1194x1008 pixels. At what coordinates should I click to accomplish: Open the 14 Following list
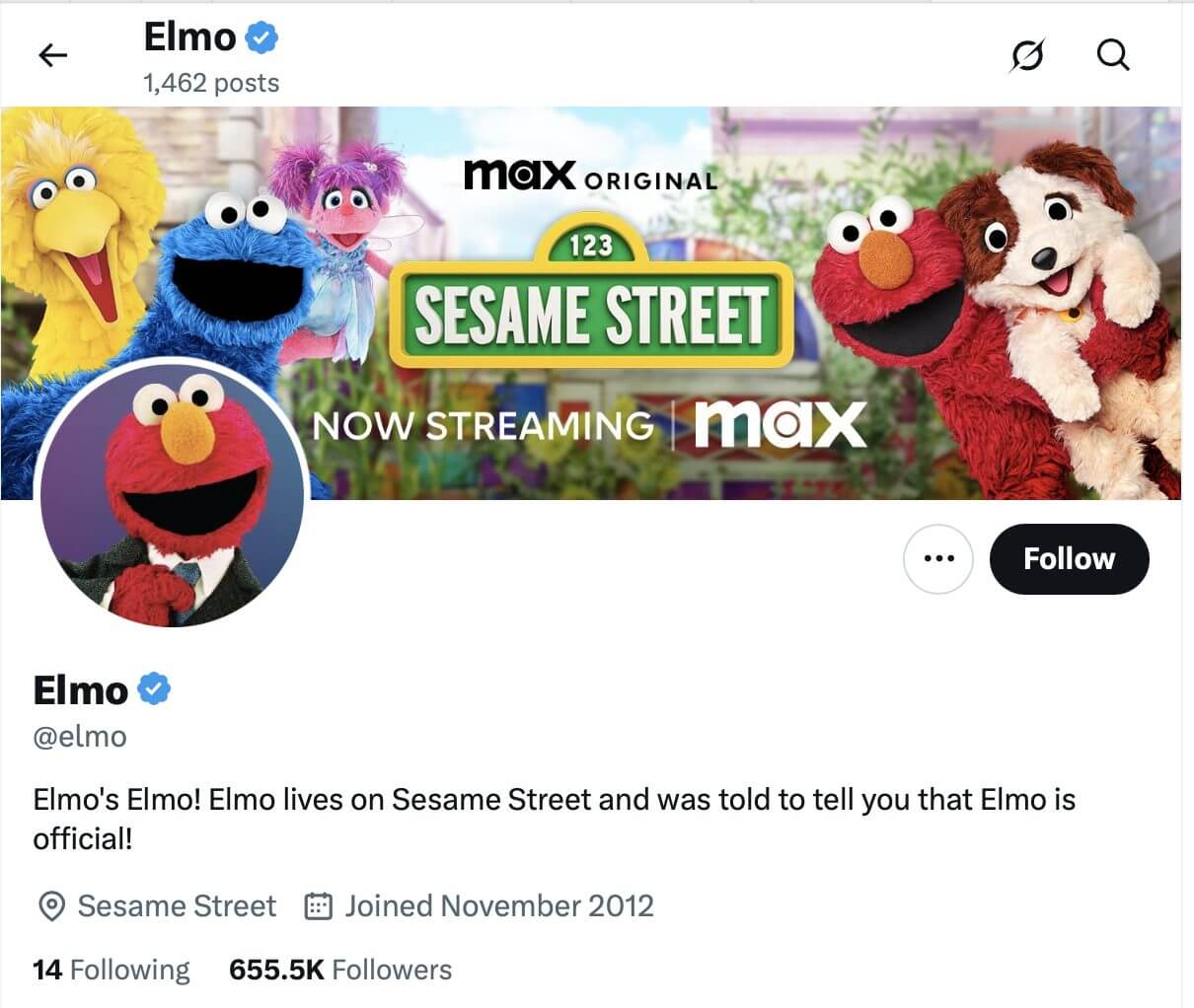(111, 970)
